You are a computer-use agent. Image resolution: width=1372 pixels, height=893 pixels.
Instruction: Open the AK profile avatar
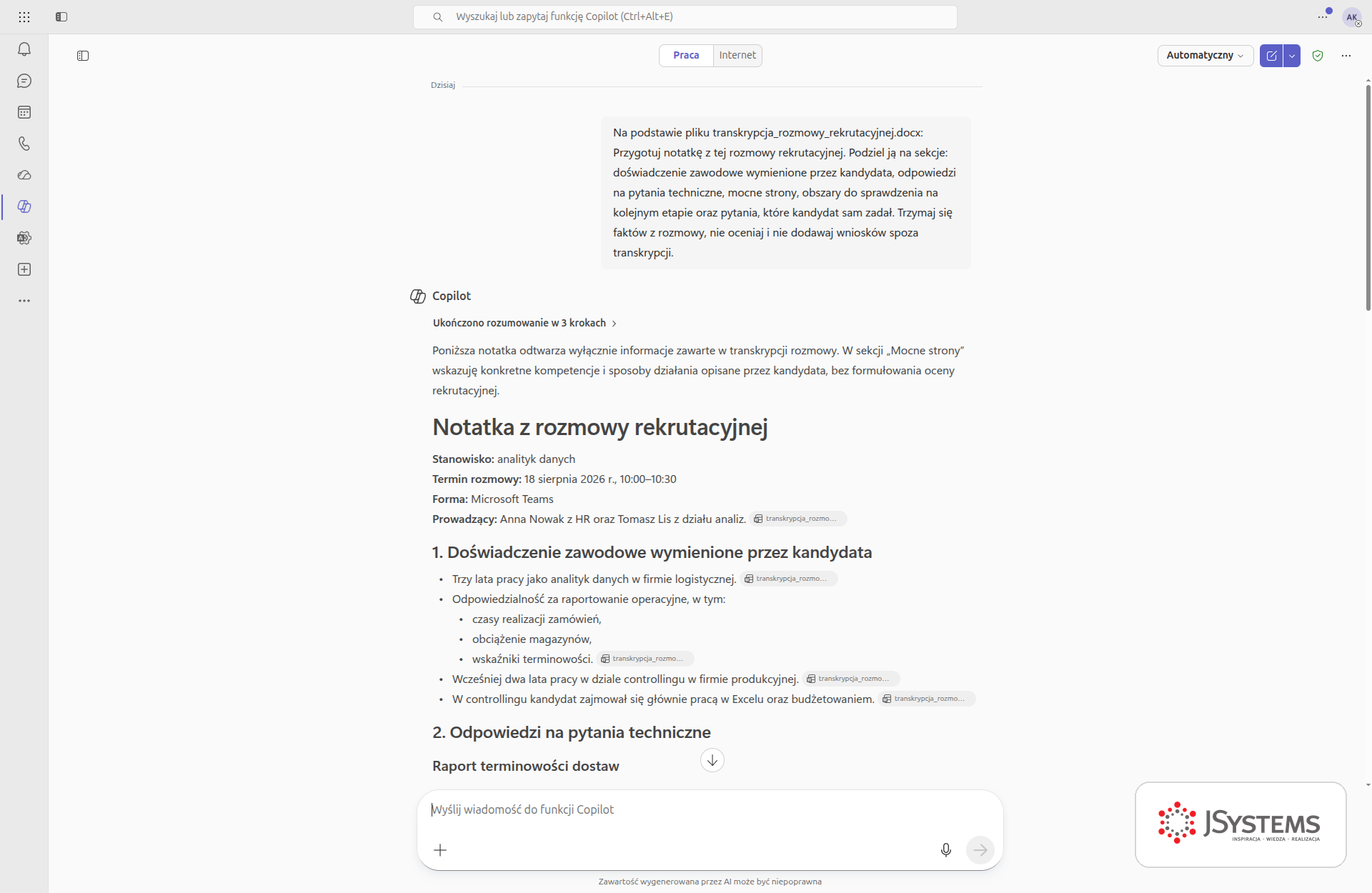coord(1351,17)
